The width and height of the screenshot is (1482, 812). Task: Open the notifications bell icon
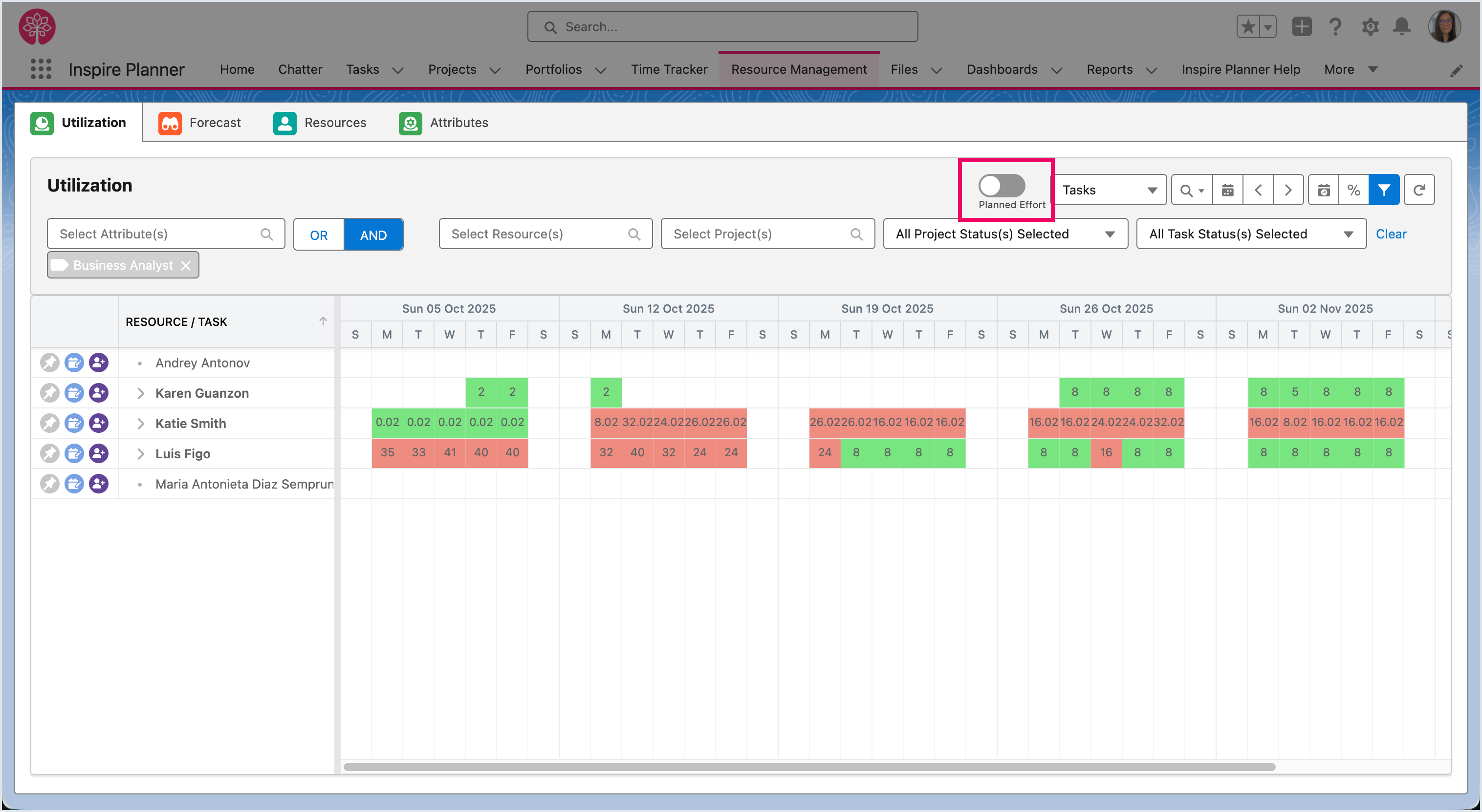(x=1401, y=26)
